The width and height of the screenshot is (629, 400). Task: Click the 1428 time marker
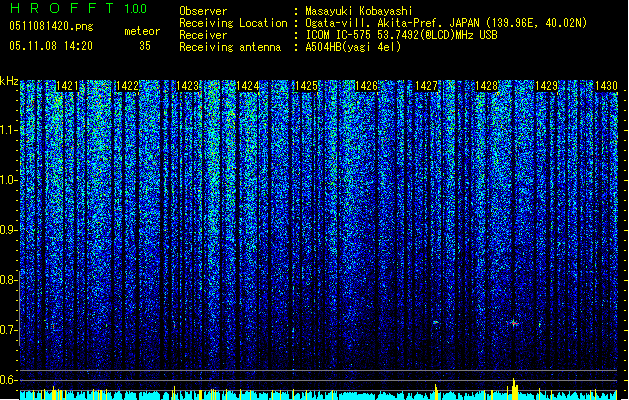pos(486,86)
